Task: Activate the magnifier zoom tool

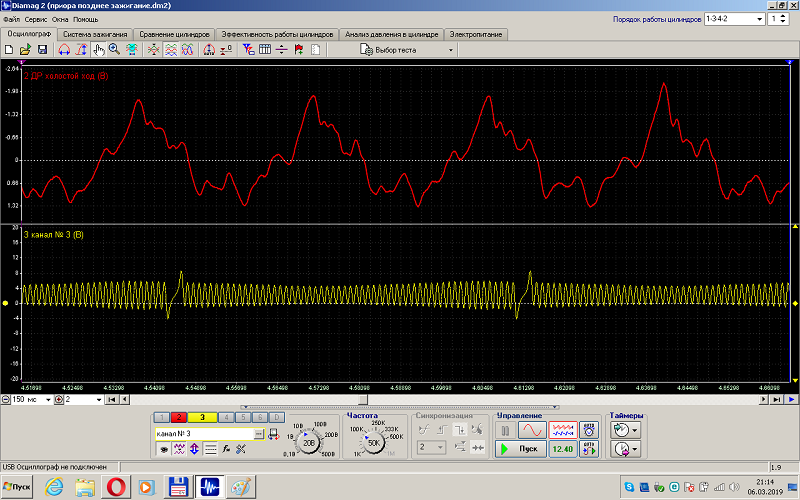Action: [x=115, y=48]
